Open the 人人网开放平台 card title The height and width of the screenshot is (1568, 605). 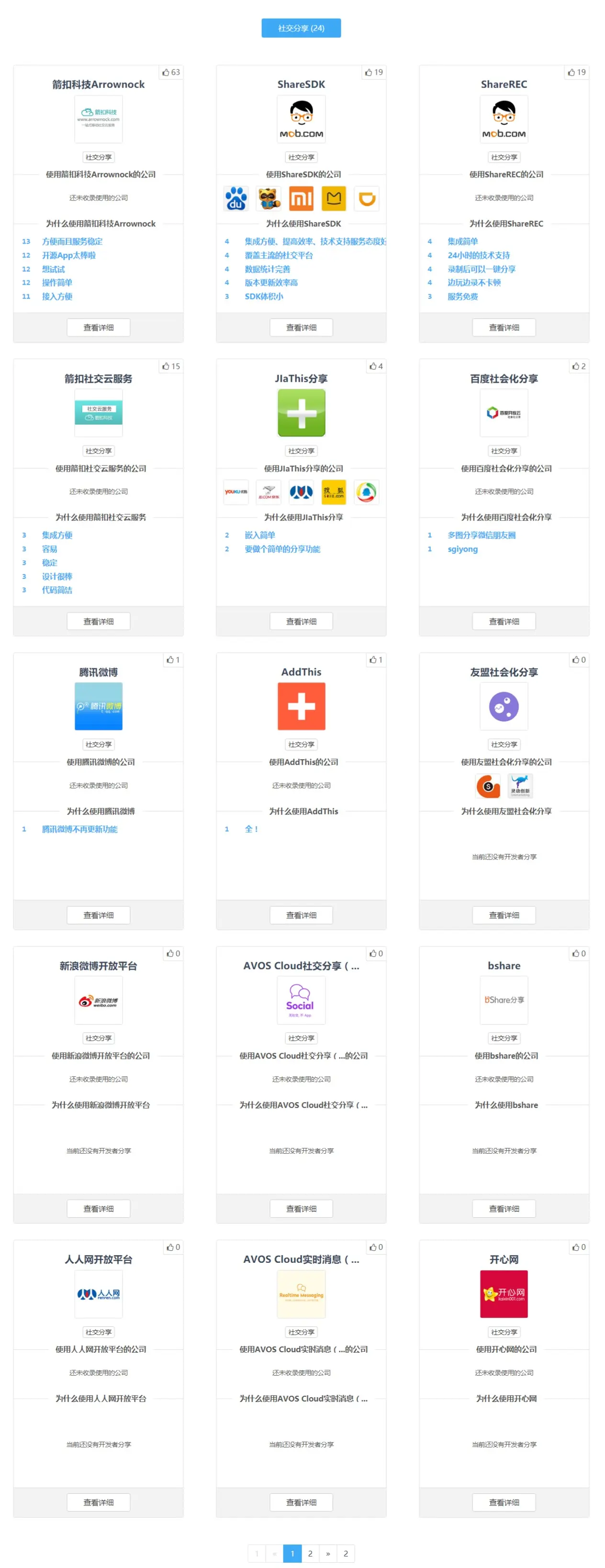click(99, 1259)
